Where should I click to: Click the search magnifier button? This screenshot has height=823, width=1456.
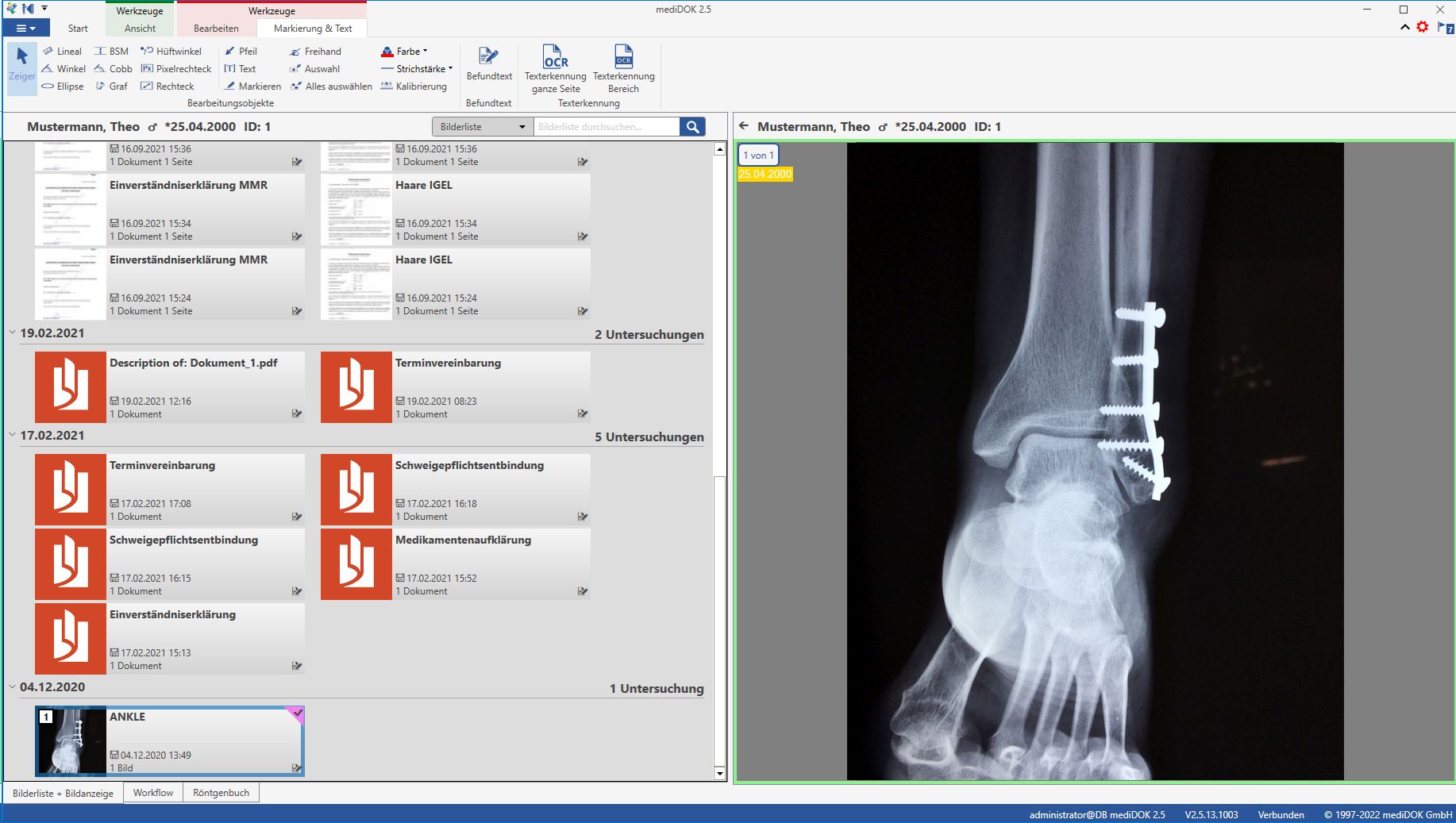pyautogui.click(x=692, y=127)
